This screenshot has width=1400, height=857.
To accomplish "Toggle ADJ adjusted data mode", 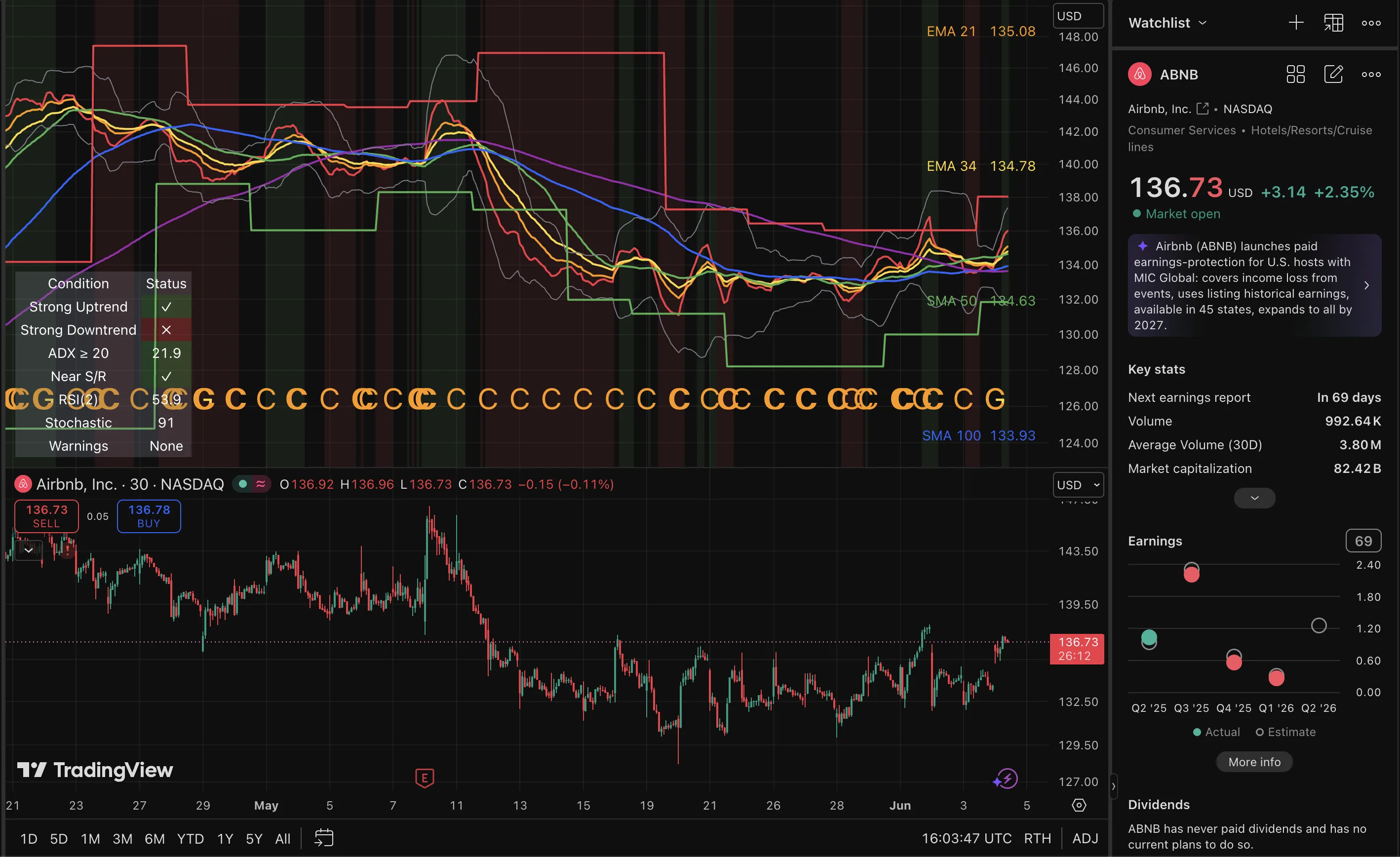I will [1085, 838].
